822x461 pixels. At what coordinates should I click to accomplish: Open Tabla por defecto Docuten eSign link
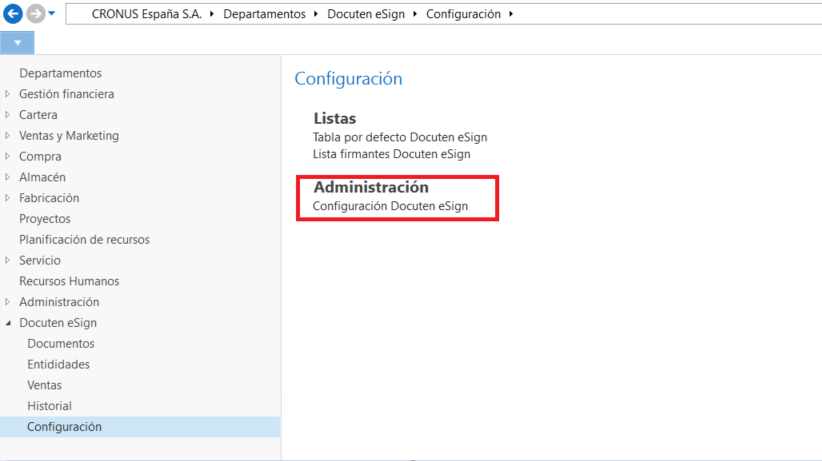click(x=400, y=137)
